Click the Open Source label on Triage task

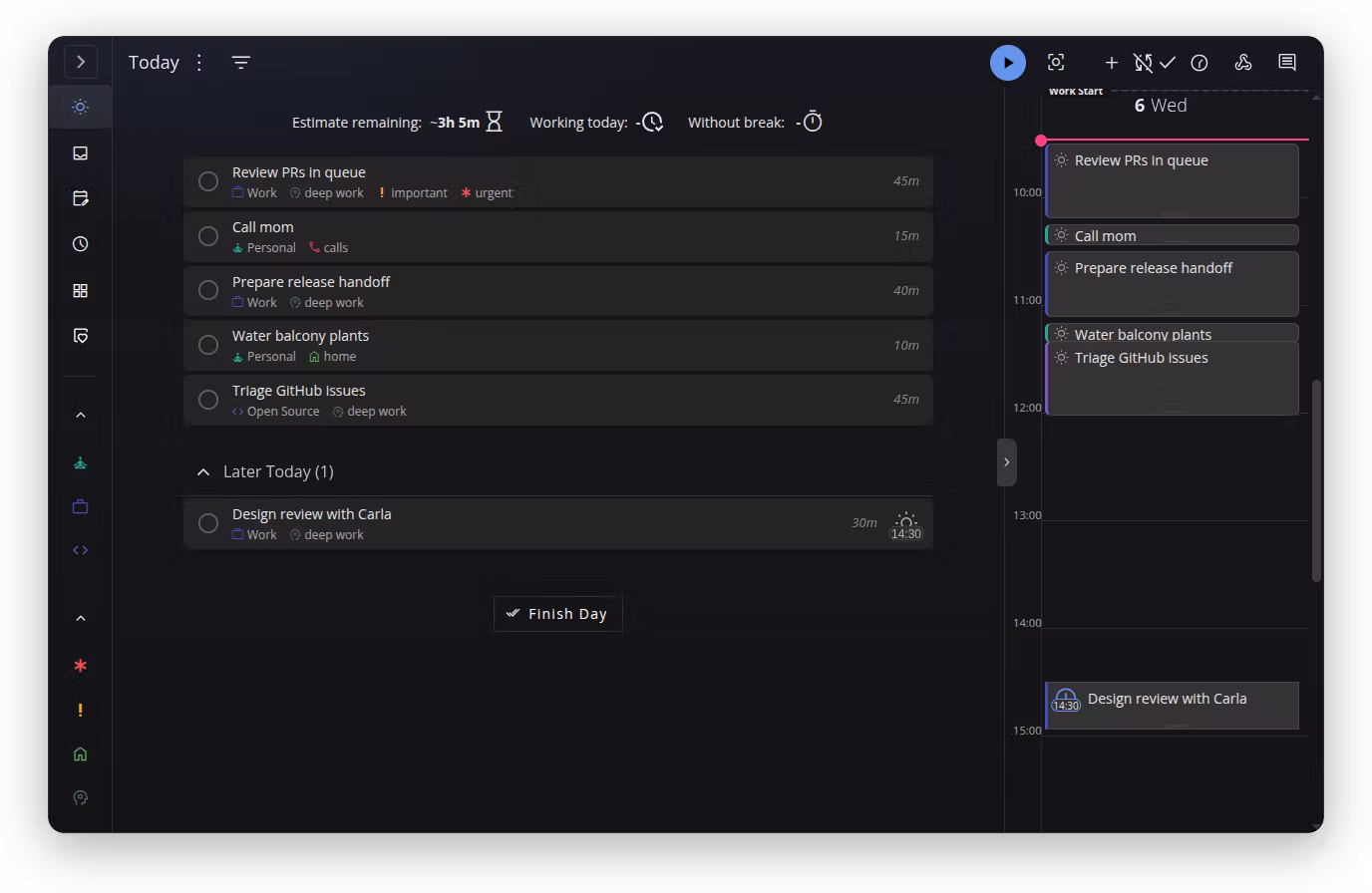[x=275, y=412]
